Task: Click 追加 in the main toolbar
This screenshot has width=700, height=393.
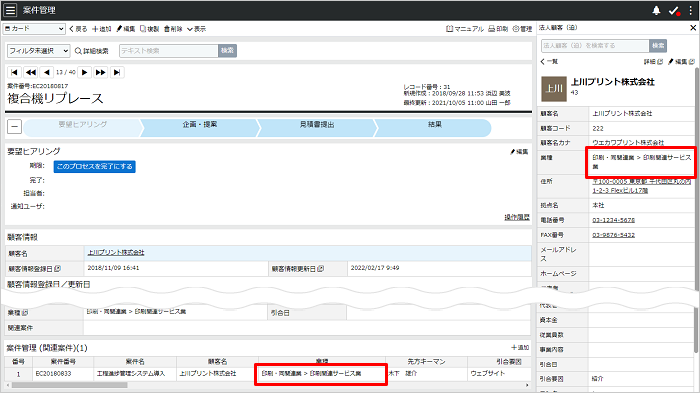Action: click(102, 29)
